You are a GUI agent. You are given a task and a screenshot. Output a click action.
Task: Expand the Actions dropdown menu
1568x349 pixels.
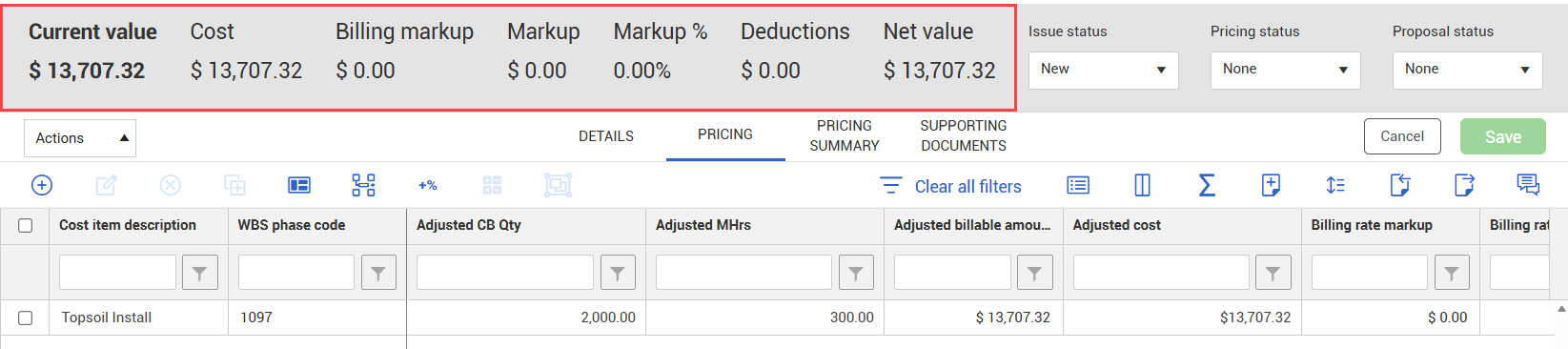coord(80,138)
